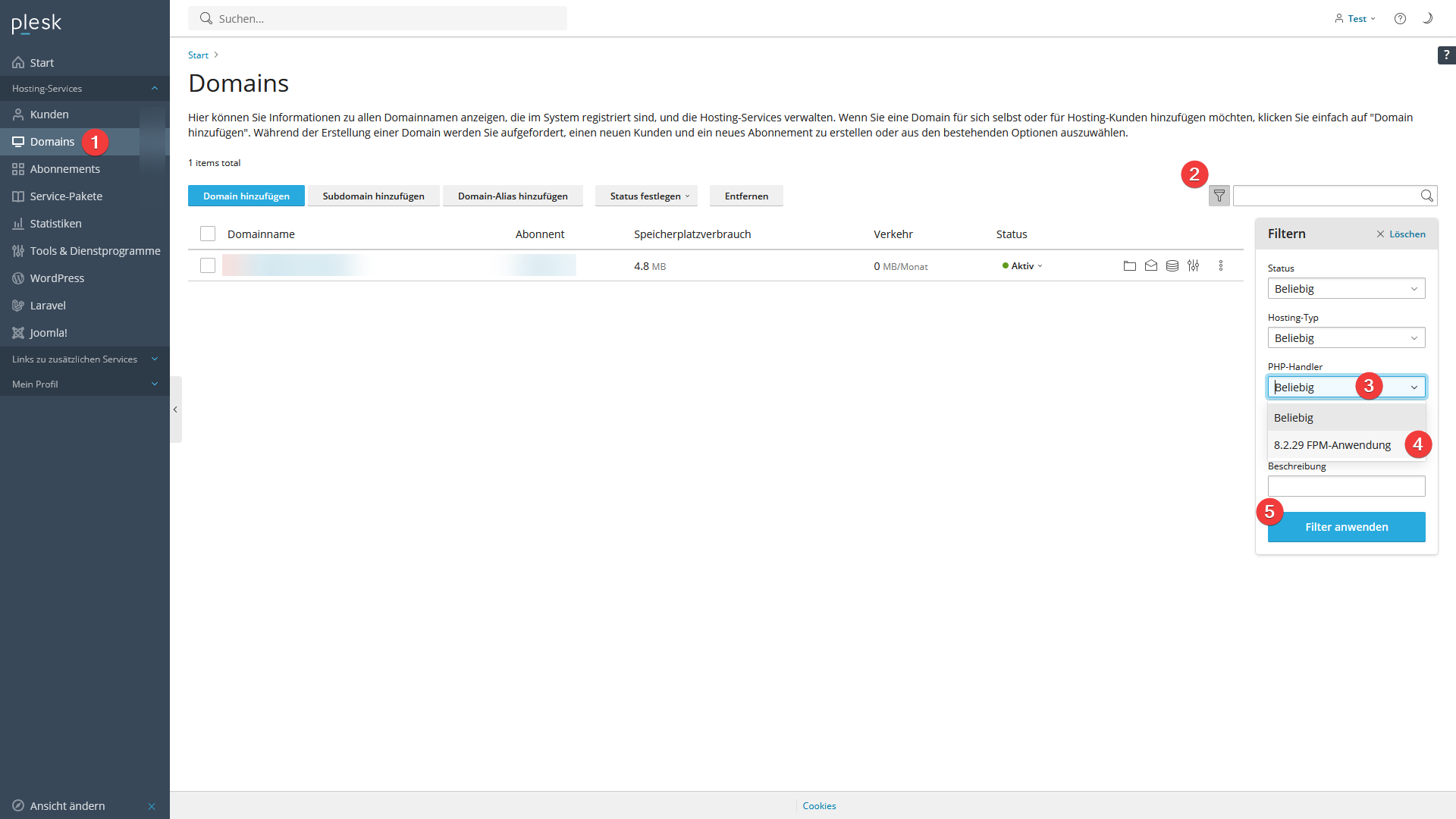1456x819 pixels.
Task: Expand the Status festlegen dropdown button
Action: pyautogui.click(x=649, y=196)
